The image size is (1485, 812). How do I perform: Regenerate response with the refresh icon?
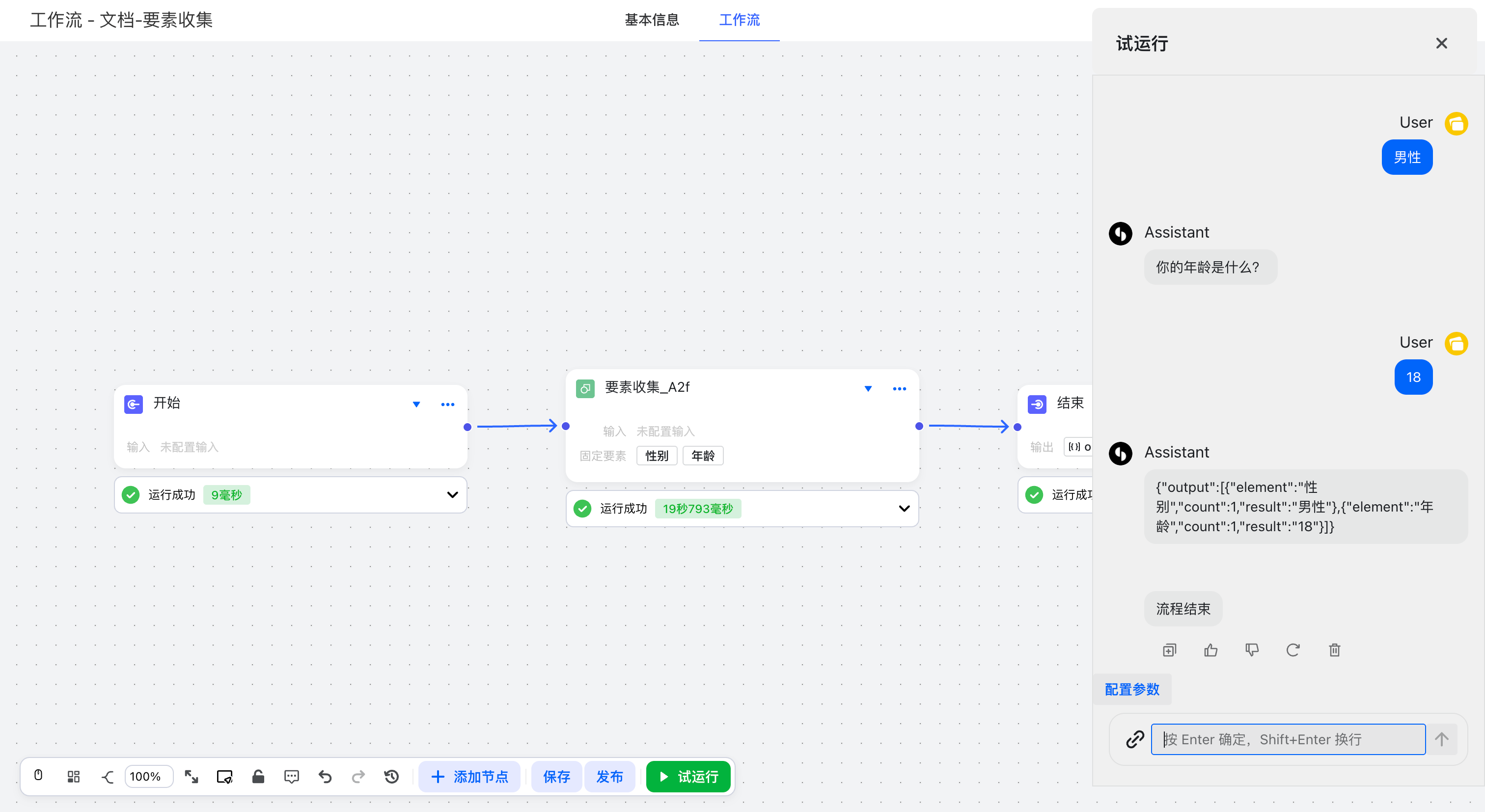(x=1293, y=650)
